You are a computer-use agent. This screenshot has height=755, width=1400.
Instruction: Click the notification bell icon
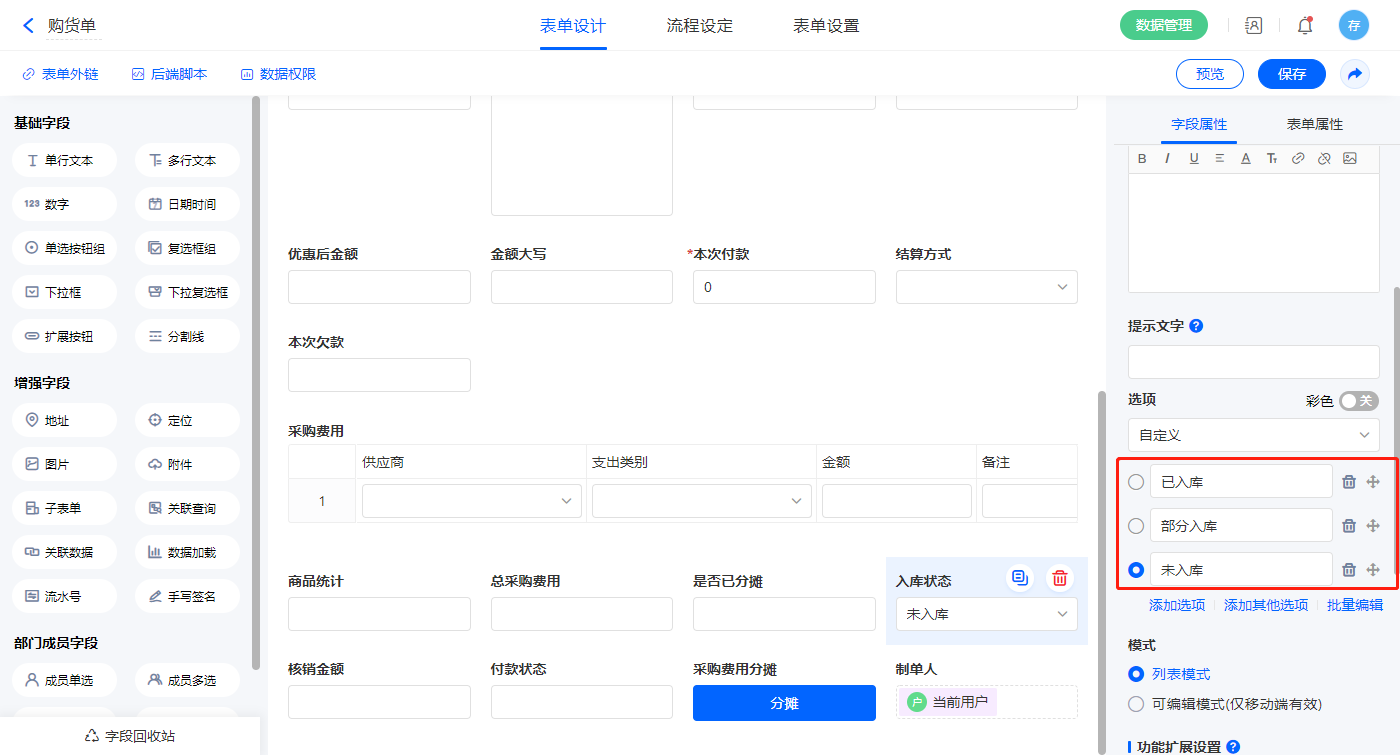[x=1304, y=26]
